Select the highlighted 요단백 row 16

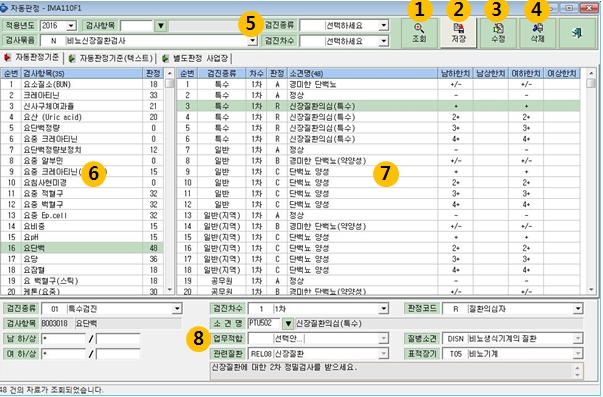pyautogui.click(x=82, y=248)
